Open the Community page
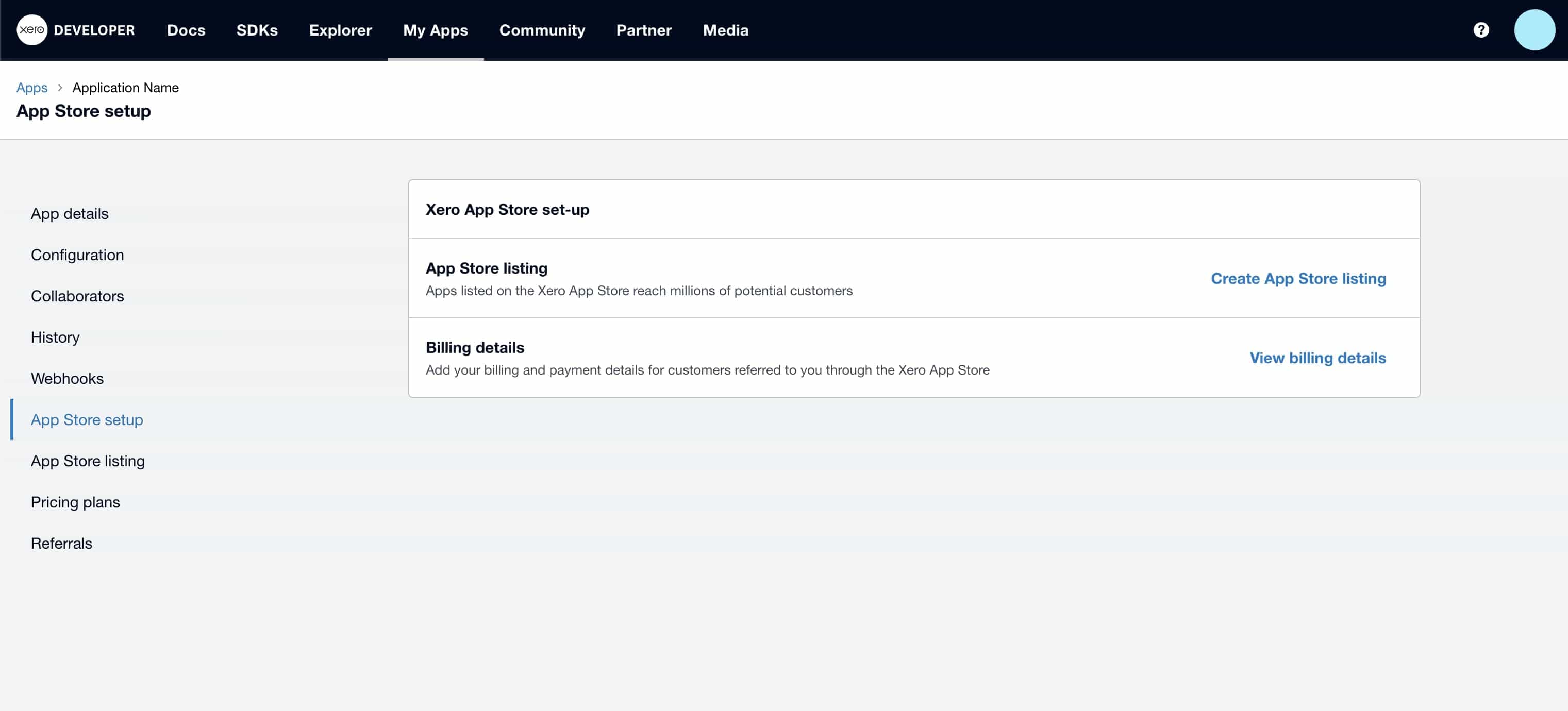The width and height of the screenshot is (1568, 711). click(x=542, y=30)
